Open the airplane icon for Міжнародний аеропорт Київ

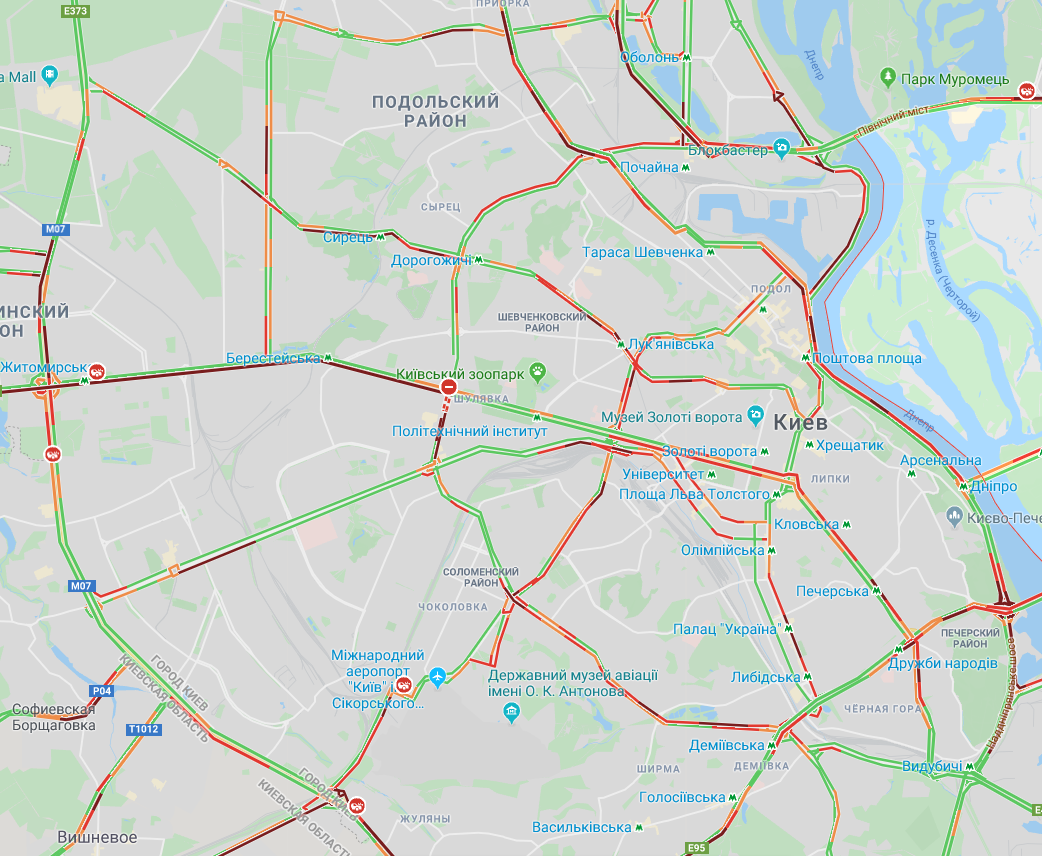click(x=437, y=677)
